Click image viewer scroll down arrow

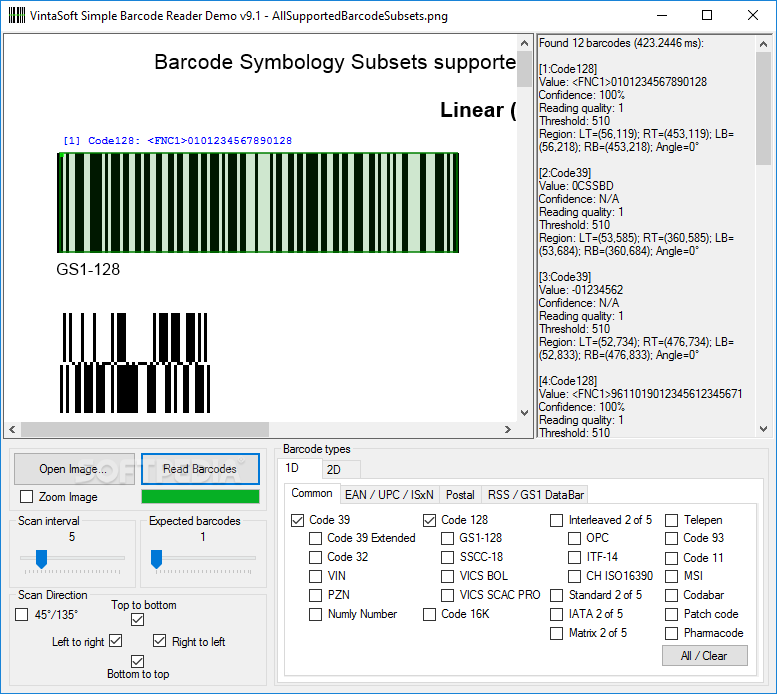point(524,413)
